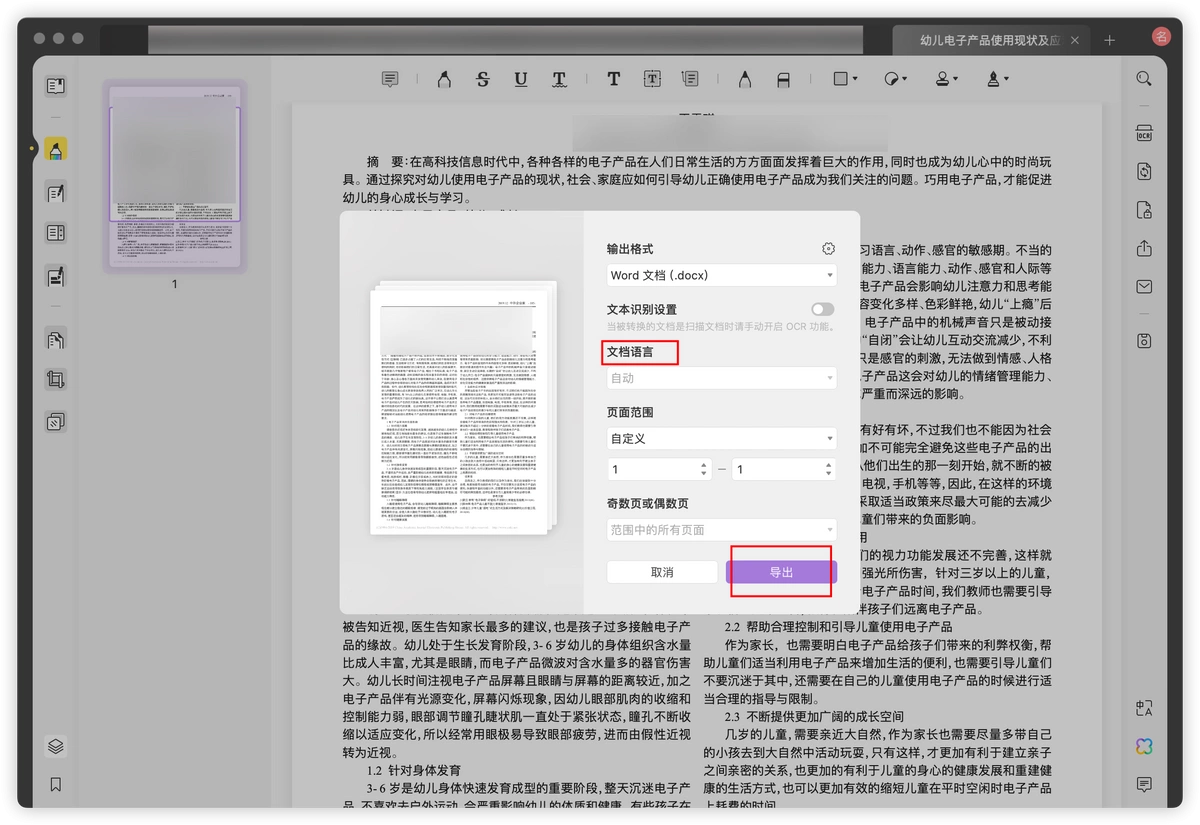Select the Crop Pages tool in sidebar
The height and width of the screenshot is (825, 1200).
[56, 380]
